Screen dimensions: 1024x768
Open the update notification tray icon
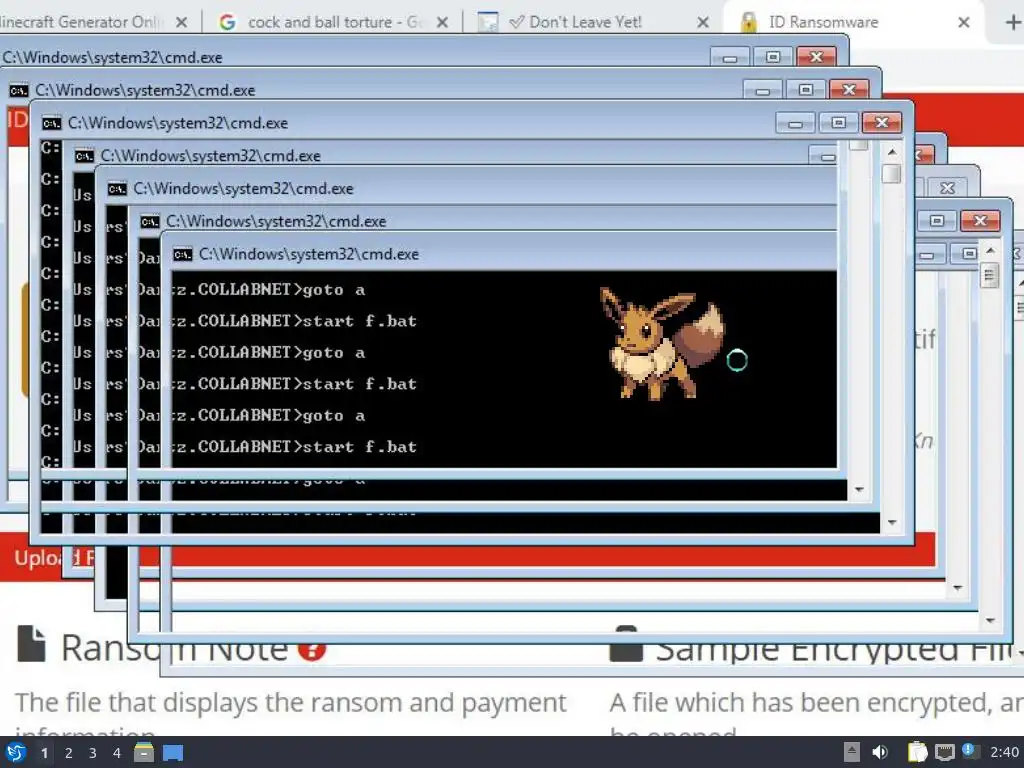point(970,751)
